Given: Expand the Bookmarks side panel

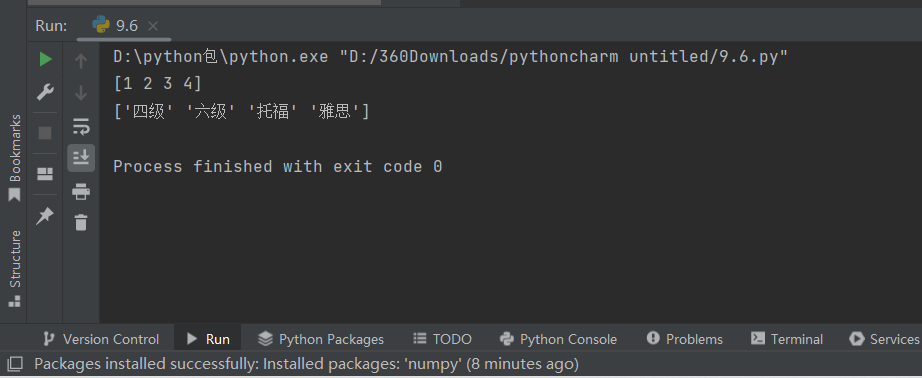Looking at the screenshot, I should [x=15, y=158].
